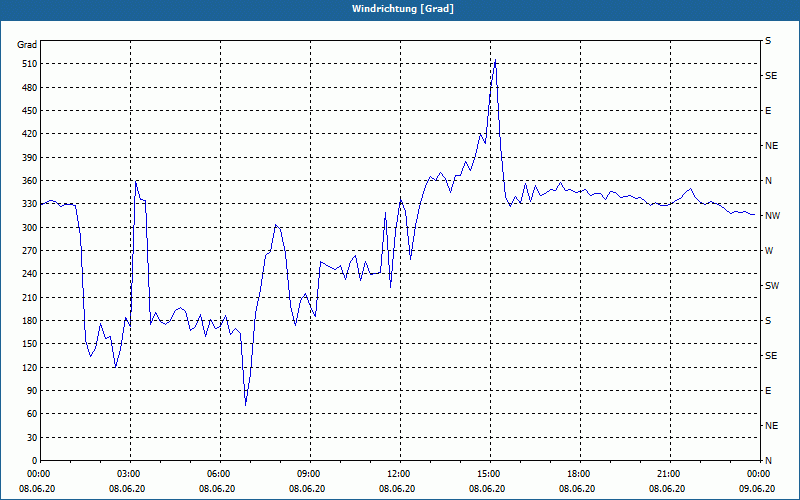
Task: Pick the "150" y-axis value
Action: click(x=30, y=344)
